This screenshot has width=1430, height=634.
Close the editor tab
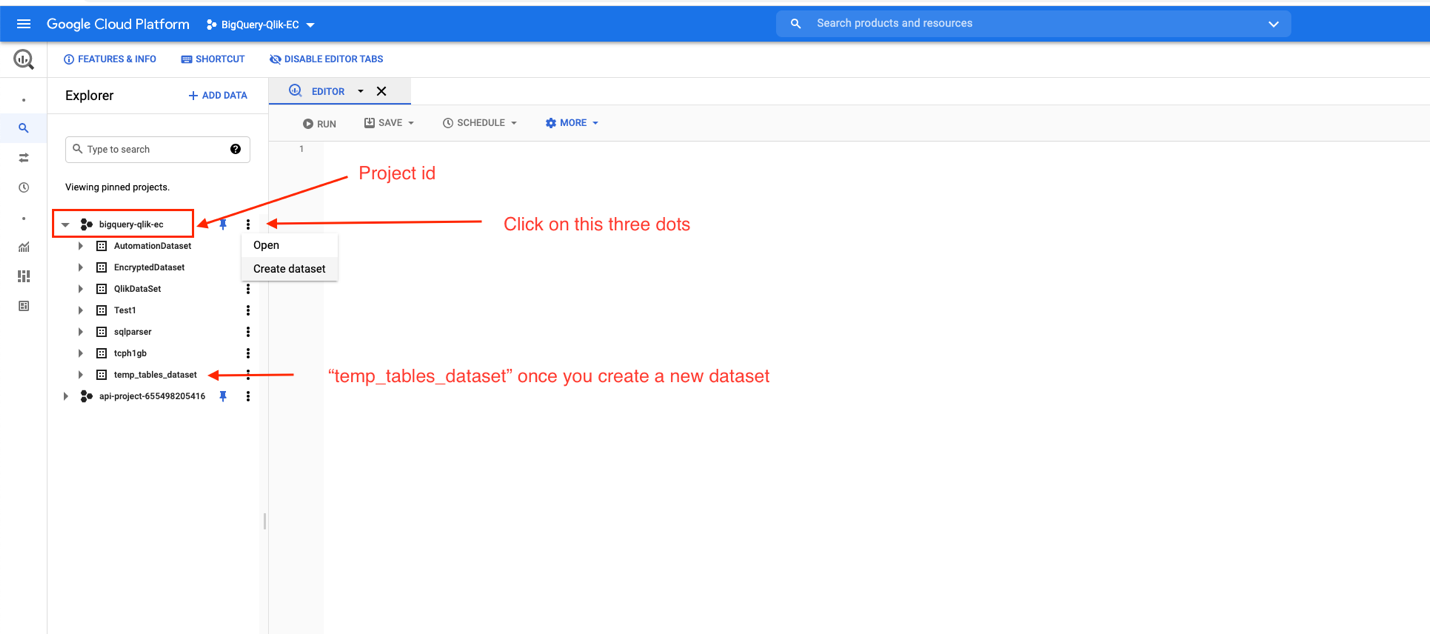[x=381, y=91]
